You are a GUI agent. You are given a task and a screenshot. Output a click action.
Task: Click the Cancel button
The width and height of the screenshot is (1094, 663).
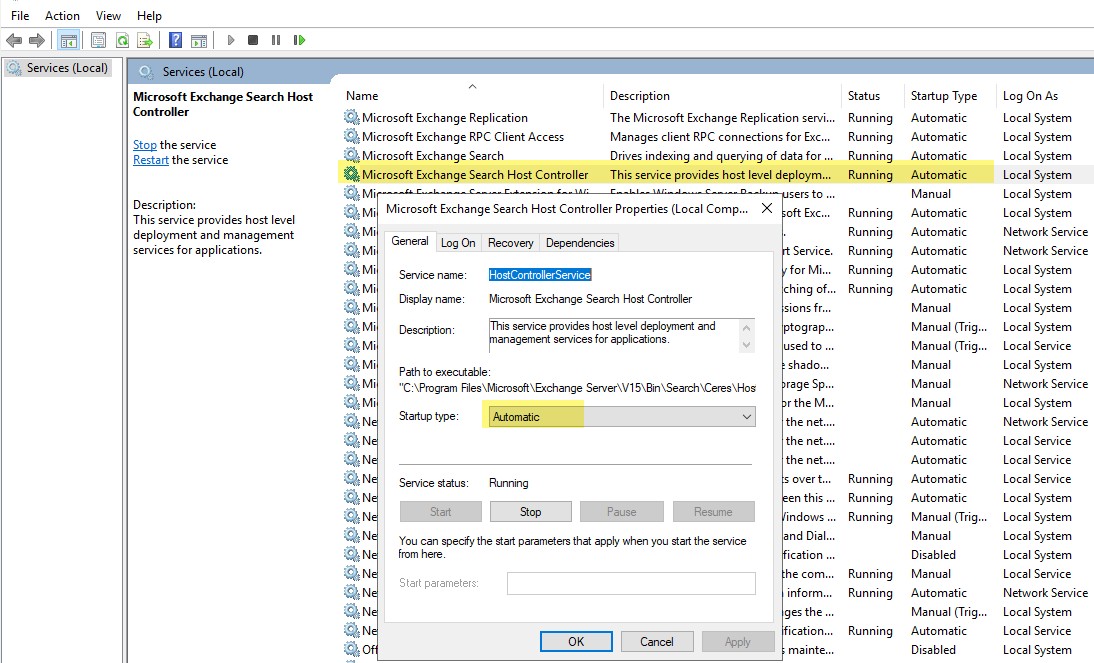pyautogui.click(x=657, y=641)
